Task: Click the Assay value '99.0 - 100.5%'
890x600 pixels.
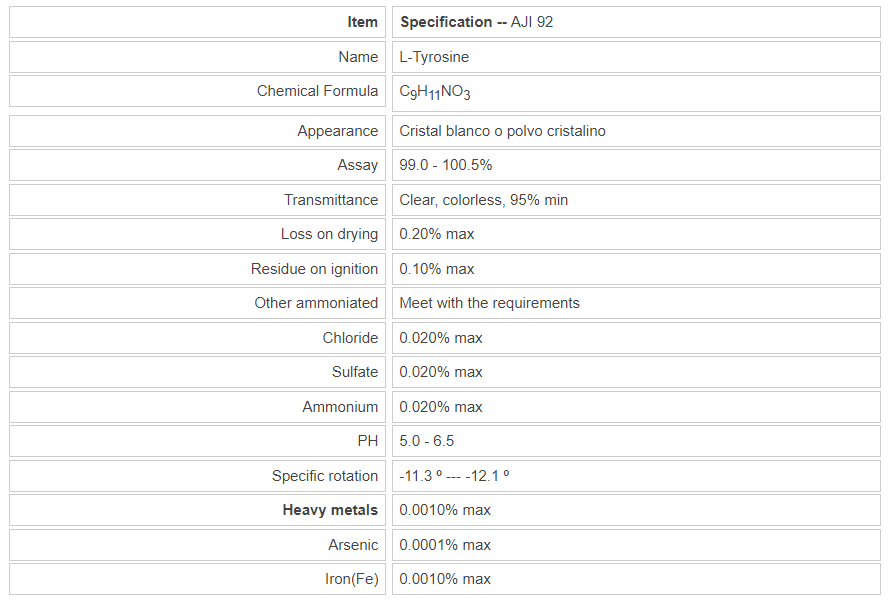Action: 445,165
